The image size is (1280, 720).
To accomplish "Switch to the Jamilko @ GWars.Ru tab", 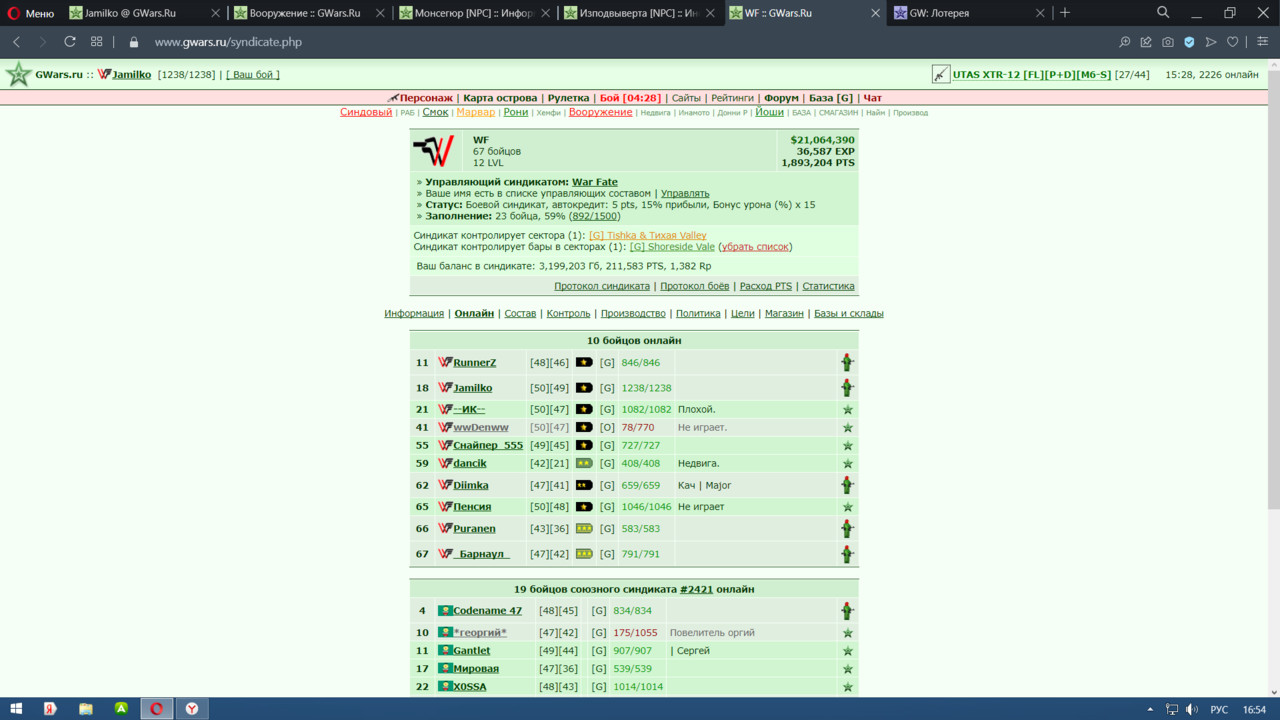I will pos(145,13).
